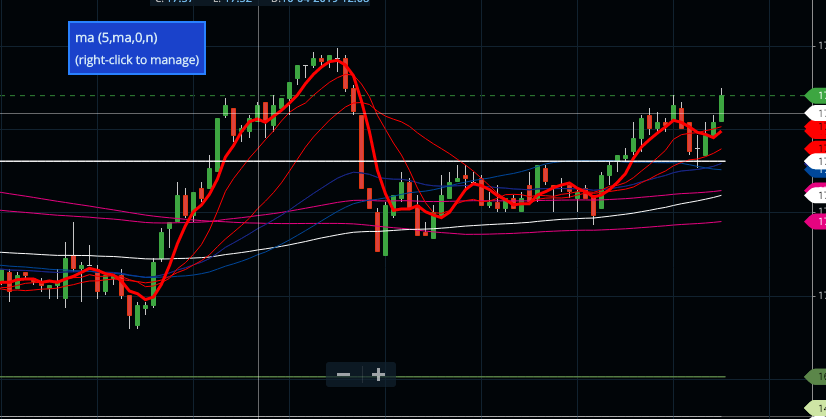This screenshot has height=419, width=826.
Task: Click the plus zoom-in button
Action: [378, 374]
